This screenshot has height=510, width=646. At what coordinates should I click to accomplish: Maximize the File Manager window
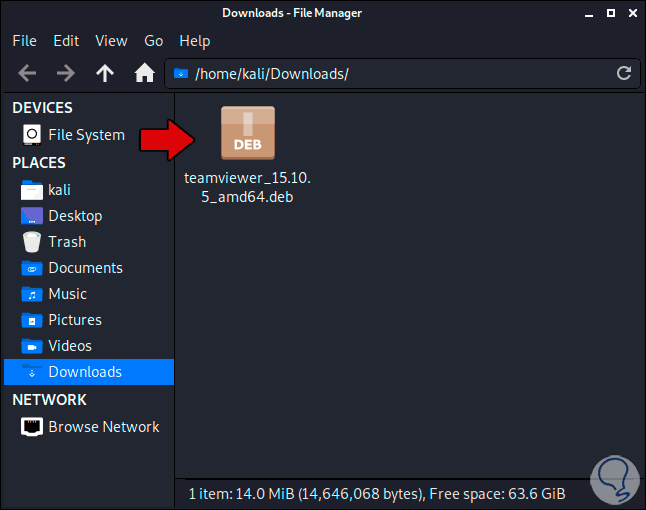(611, 13)
